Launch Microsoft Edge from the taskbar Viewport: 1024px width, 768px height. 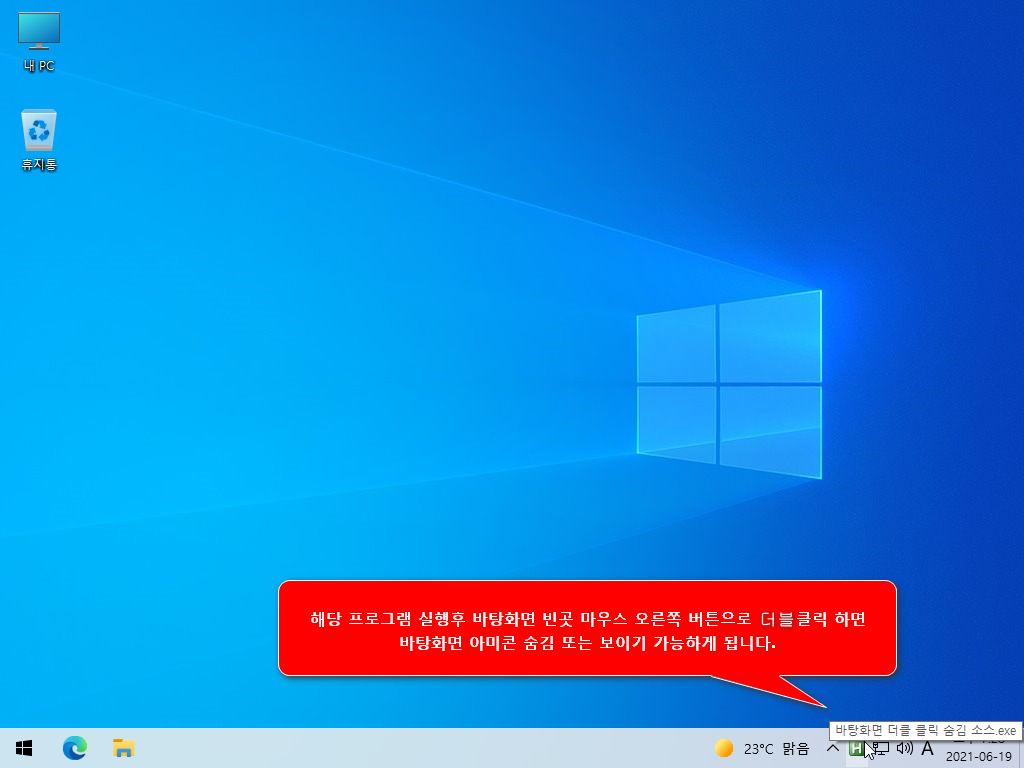pyautogui.click(x=74, y=748)
